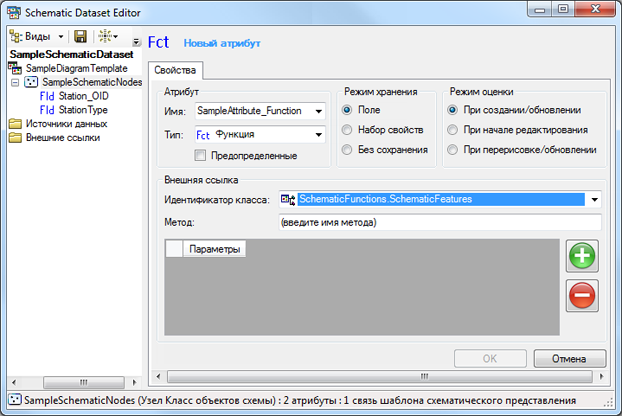Click the Отмена cancel button
Image resolution: width=622 pixels, height=416 pixels.
coord(570,358)
